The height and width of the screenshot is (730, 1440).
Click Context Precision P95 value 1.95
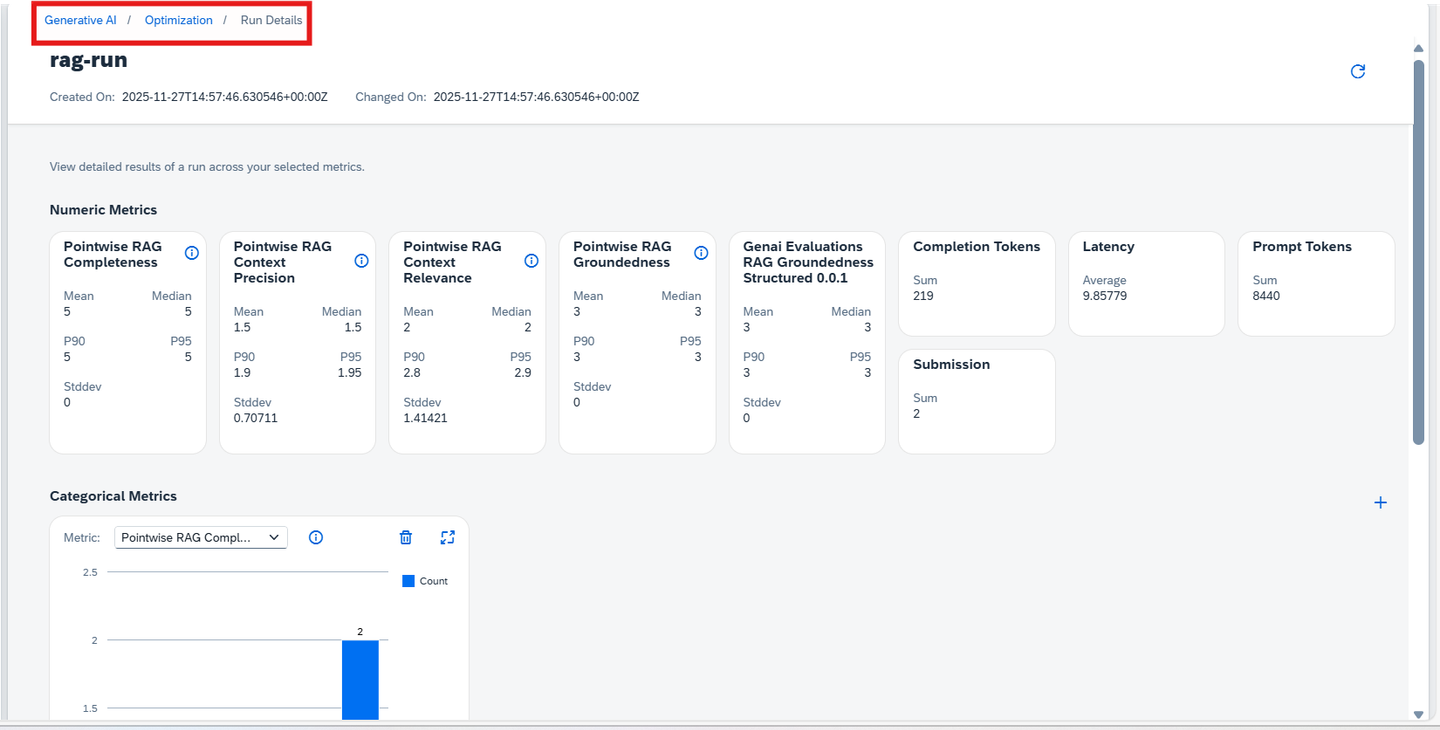(x=348, y=373)
